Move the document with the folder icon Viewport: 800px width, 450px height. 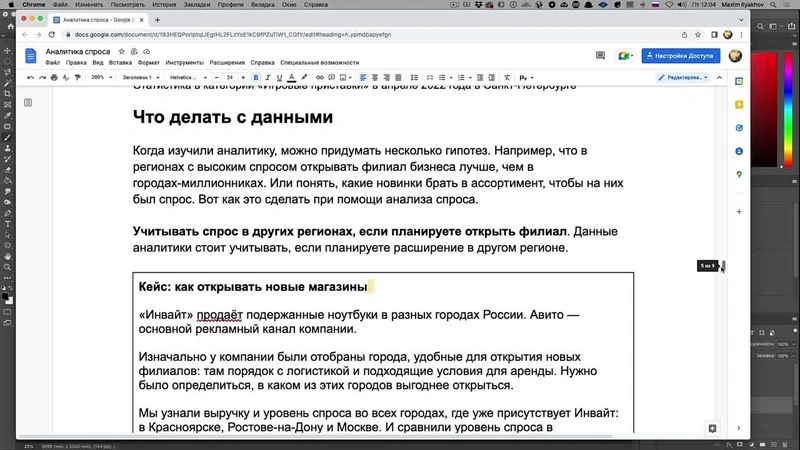[134, 52]
